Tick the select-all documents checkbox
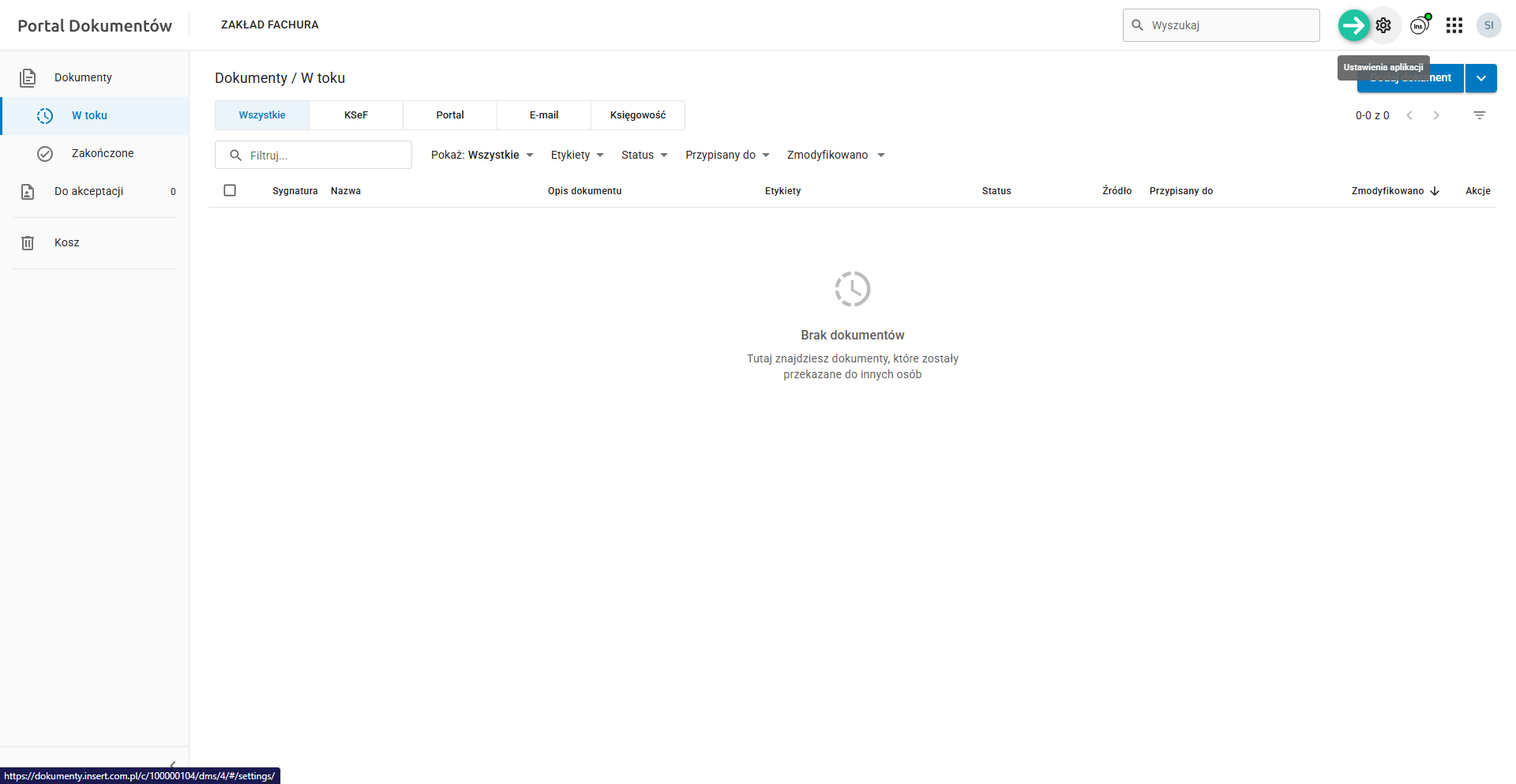The image size is (1516, 784). coord(230,190)
